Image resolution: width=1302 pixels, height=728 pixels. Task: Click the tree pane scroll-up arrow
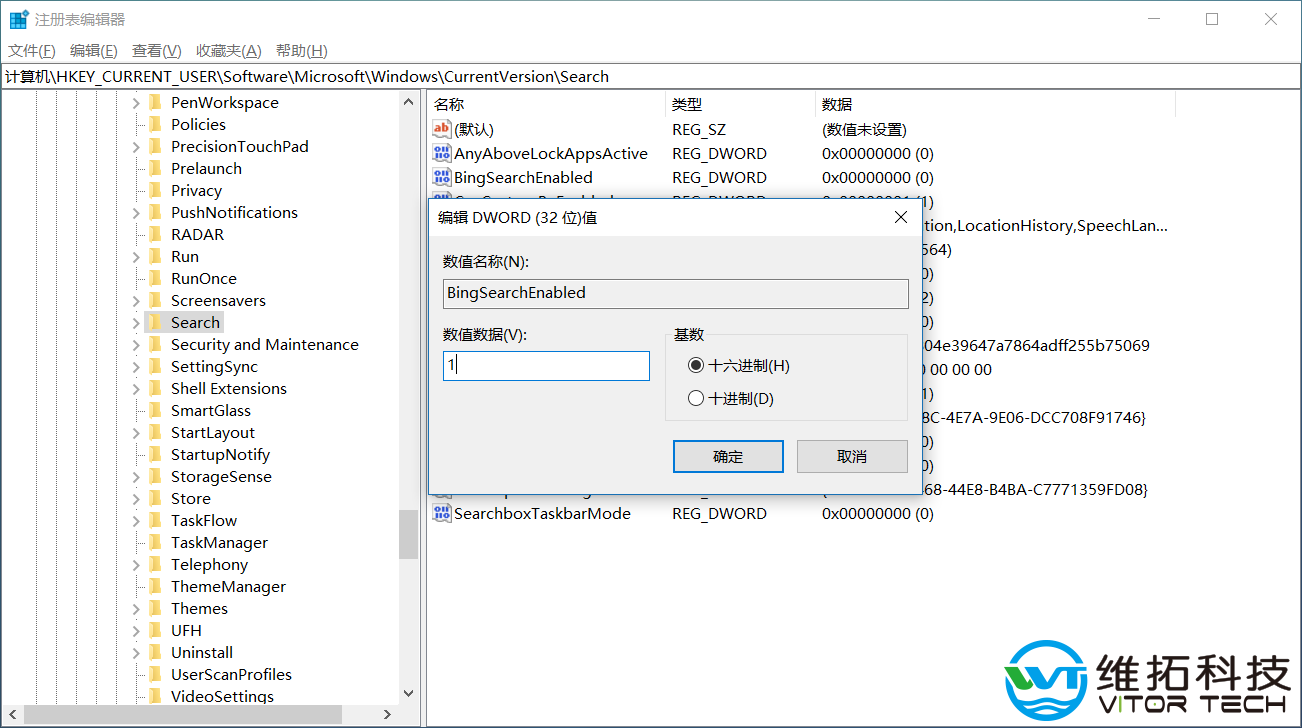click(x=408, y=102)
